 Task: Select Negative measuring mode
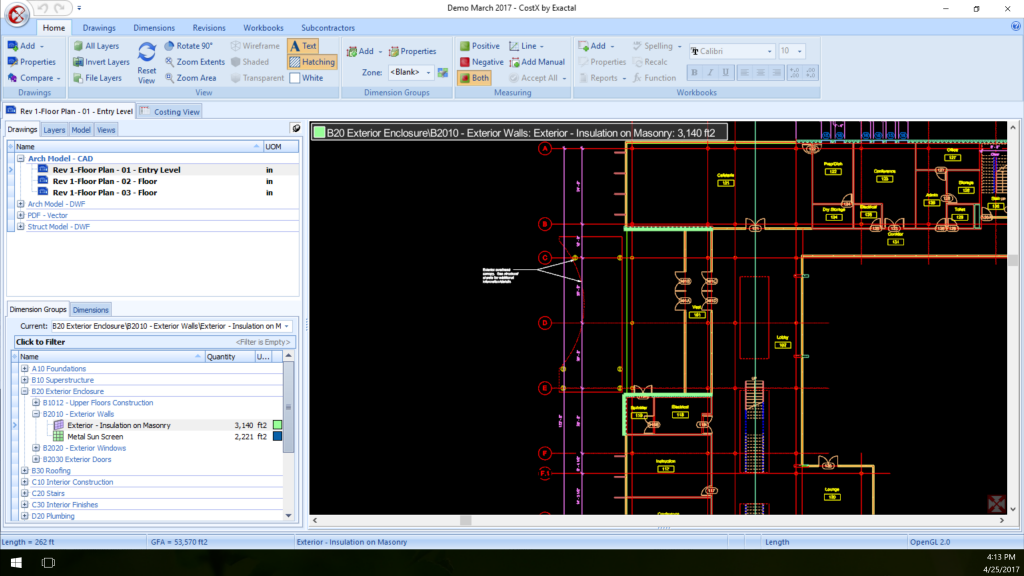point(481,62)
